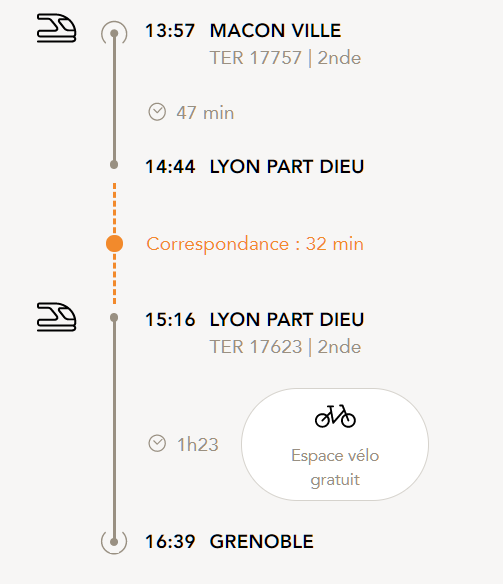Click LYON PART DIEU arrival station at 14:44

(287, 166)
